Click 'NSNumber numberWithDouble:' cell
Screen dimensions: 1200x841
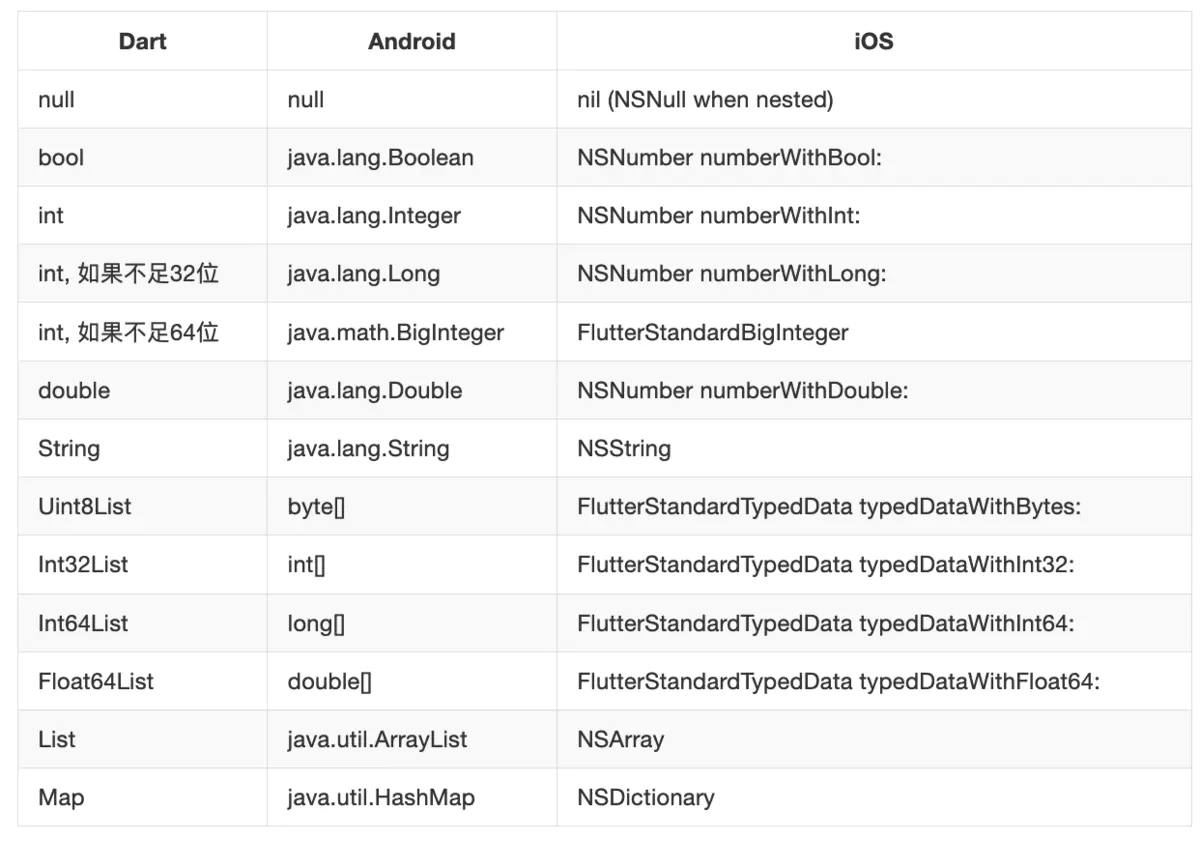click(x=874, y=390)
